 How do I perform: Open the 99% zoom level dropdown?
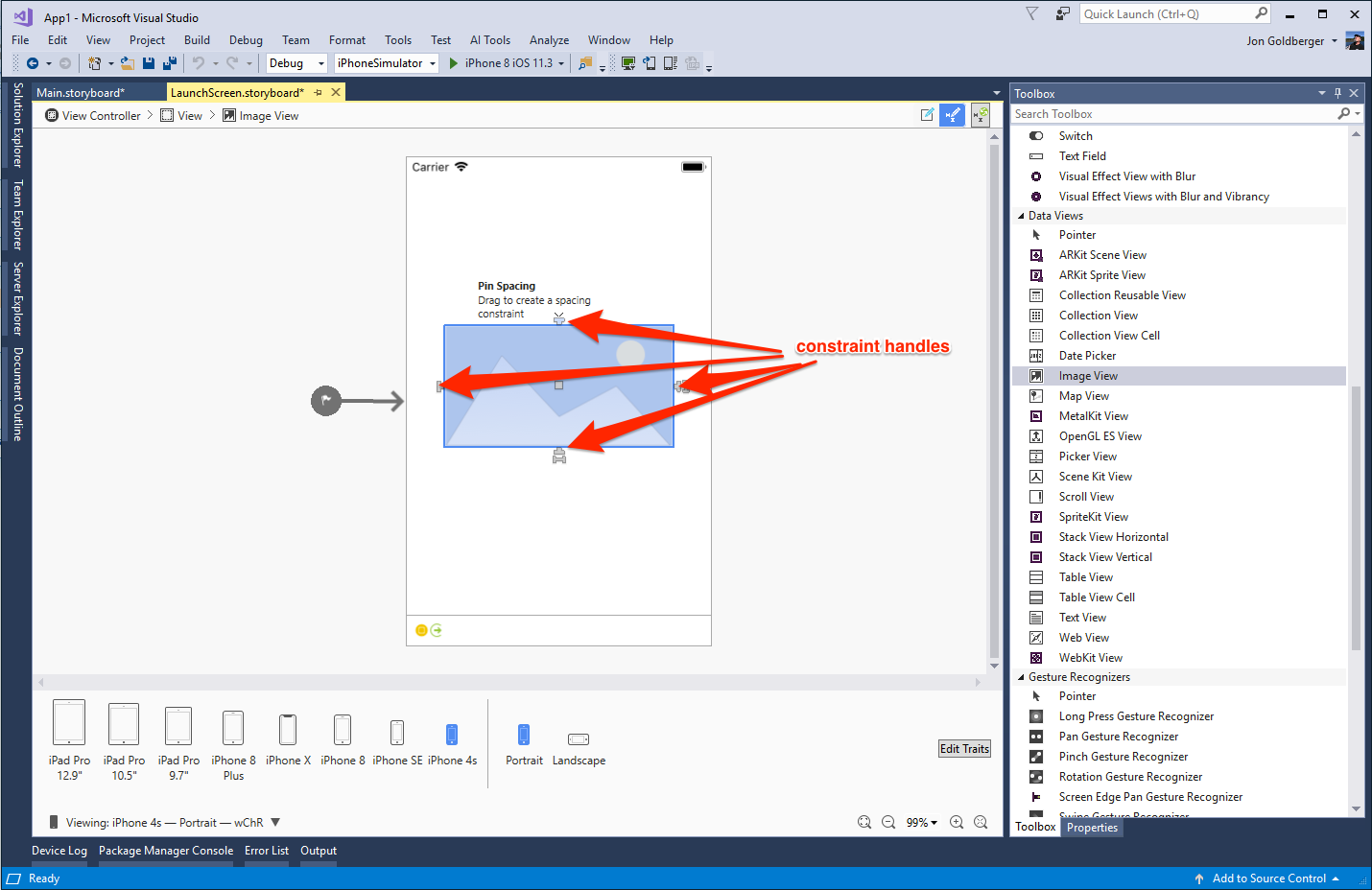tap(921, 822)
